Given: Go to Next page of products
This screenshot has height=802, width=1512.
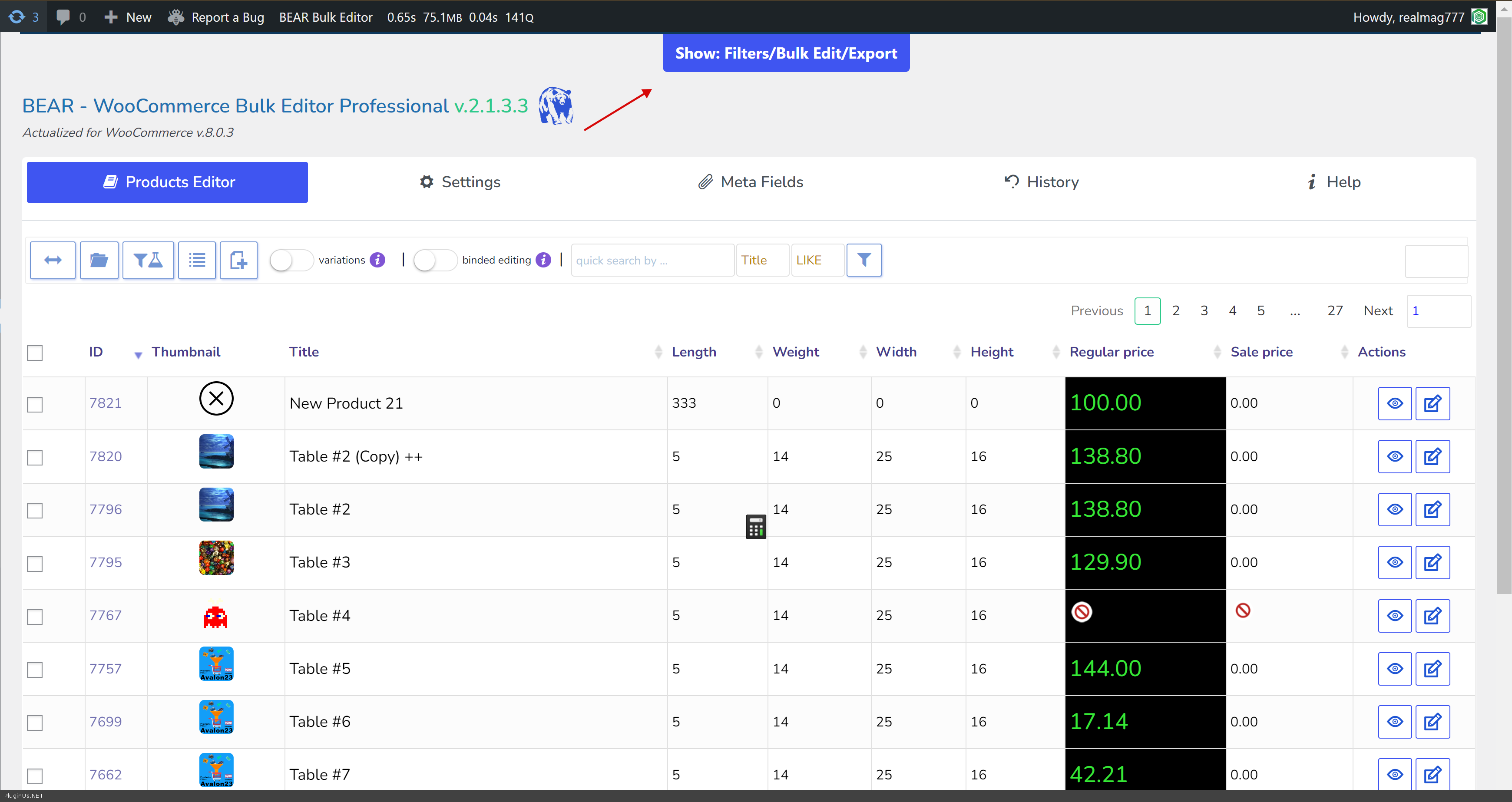Looking at the screenshot, I should (1378, 310).
